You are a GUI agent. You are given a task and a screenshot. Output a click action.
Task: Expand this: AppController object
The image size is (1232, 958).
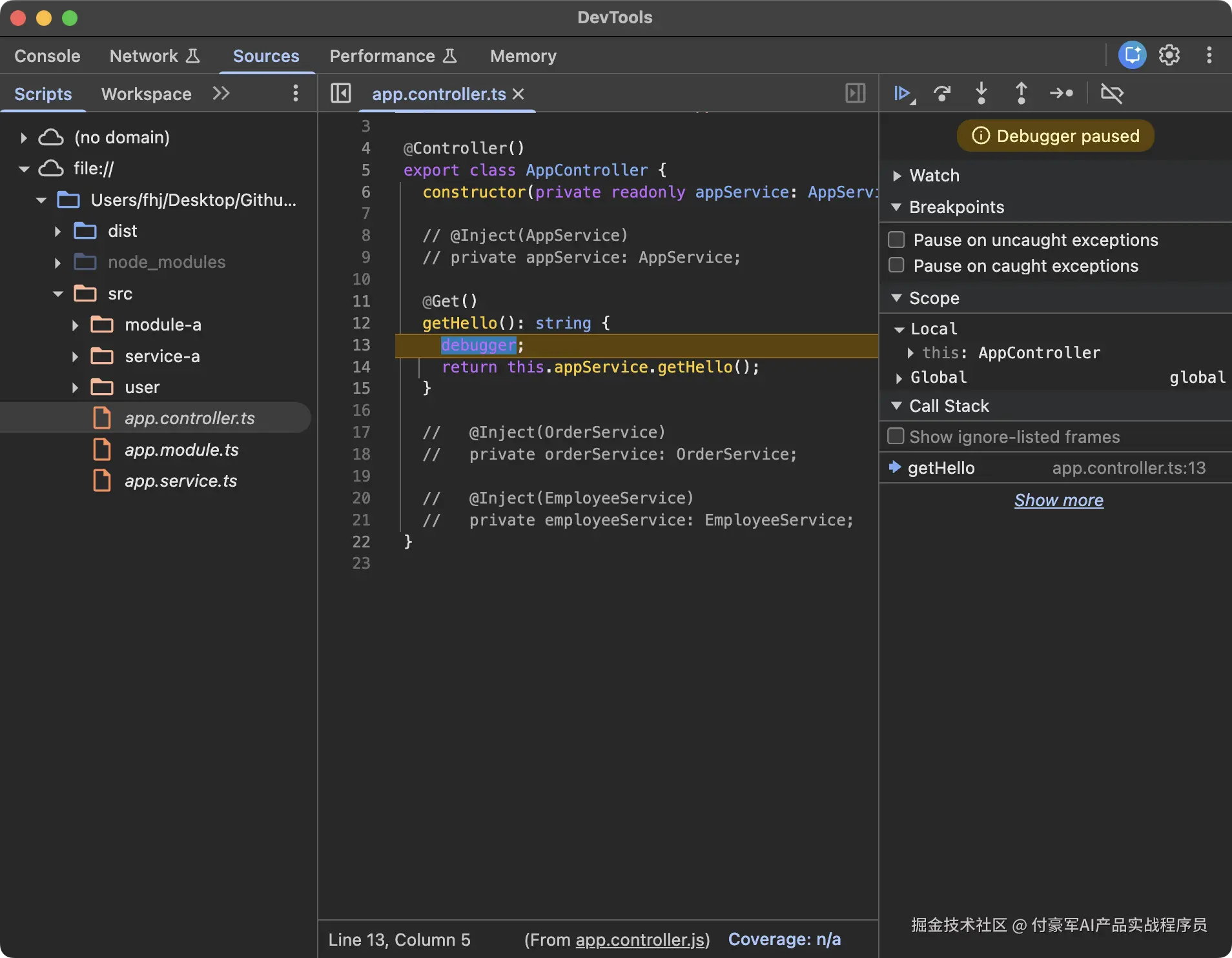click(910, 352)
